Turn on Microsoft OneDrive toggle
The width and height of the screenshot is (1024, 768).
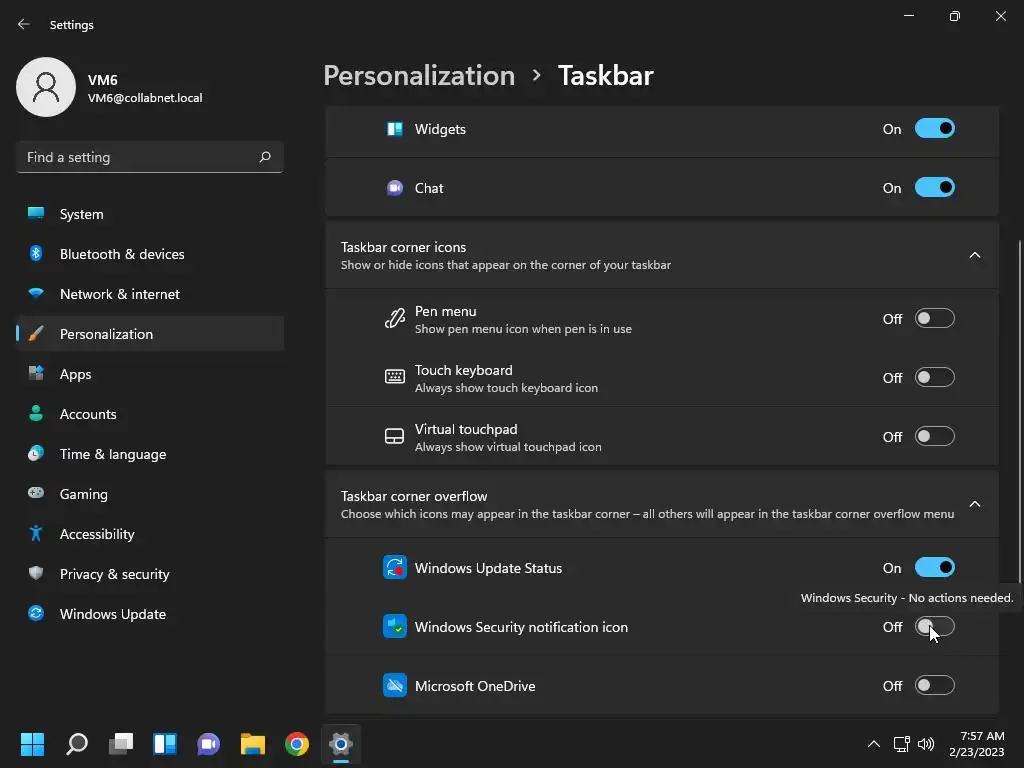(x=935, y=685)
